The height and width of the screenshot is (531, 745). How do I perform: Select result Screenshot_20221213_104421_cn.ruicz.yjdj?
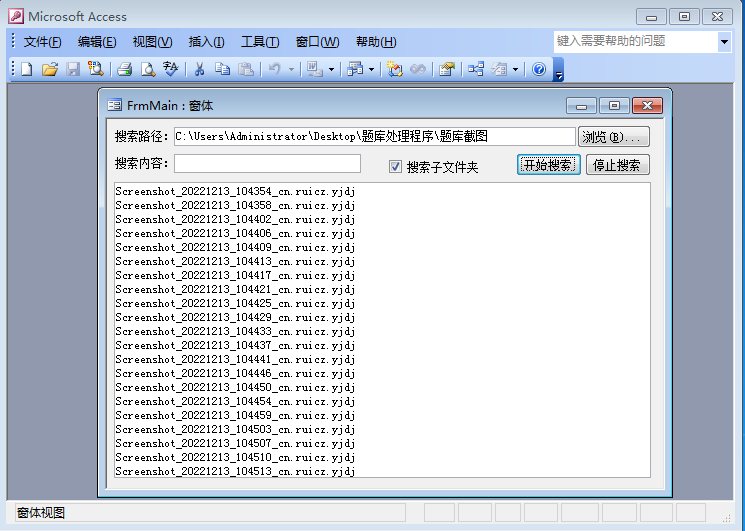[235, 290]
